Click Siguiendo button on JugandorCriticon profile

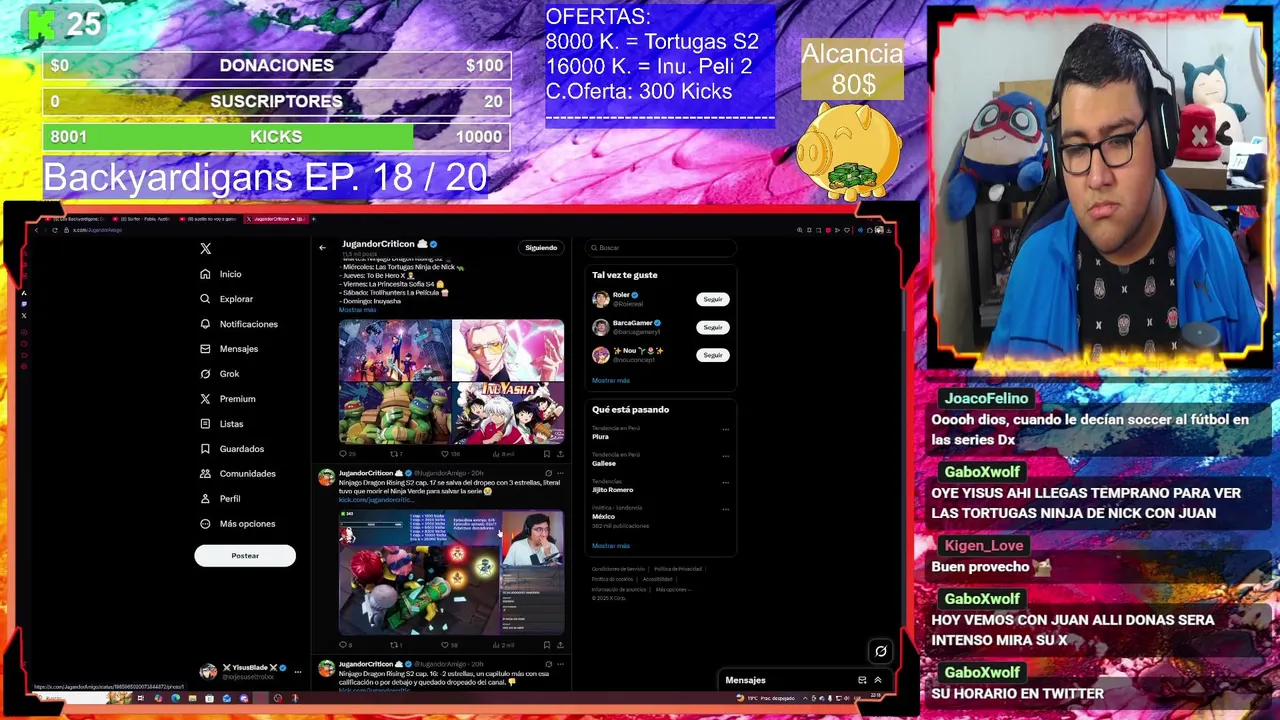pyautogui.click(x=541, y=248)
